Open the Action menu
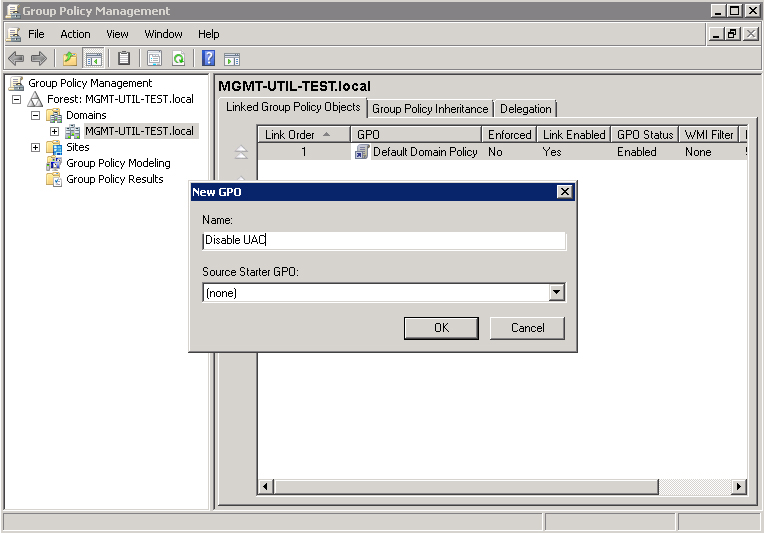 click(75, 34)
